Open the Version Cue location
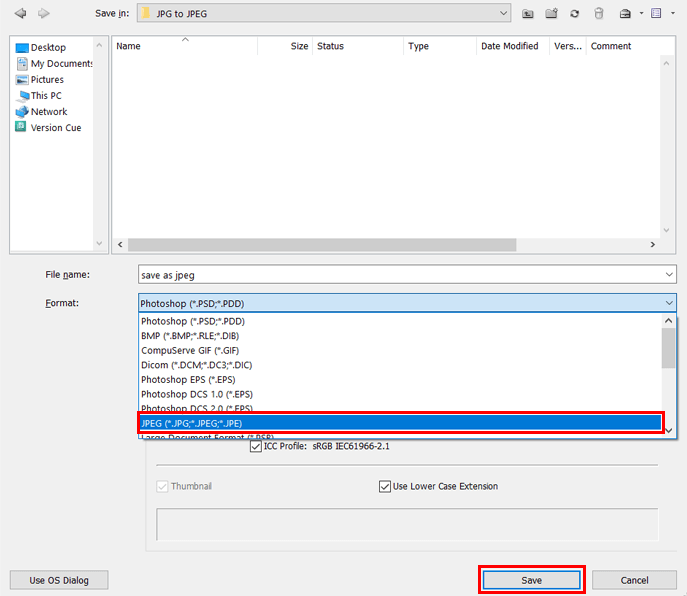 pyautogui.click(x=55, y=128)
